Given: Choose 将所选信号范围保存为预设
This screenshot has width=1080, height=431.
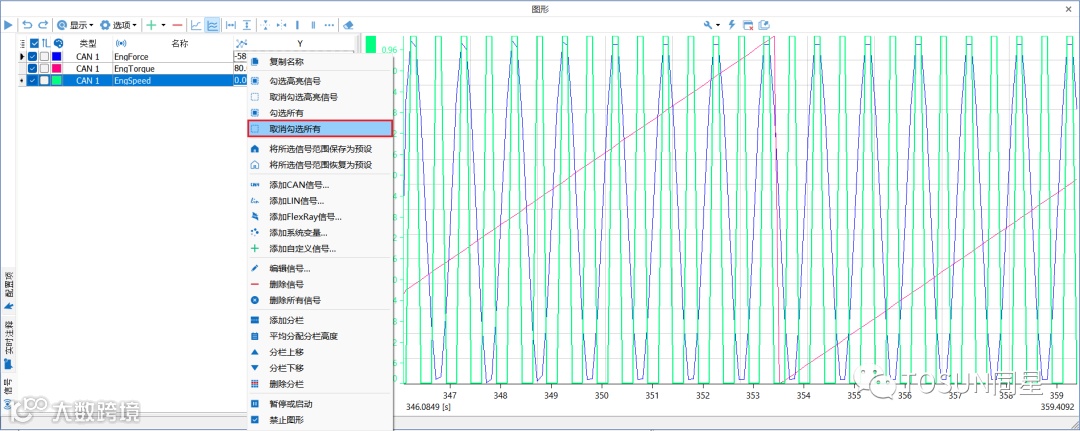Looking at the screenshot, I should pyautogui.click(x=320, y=149).
